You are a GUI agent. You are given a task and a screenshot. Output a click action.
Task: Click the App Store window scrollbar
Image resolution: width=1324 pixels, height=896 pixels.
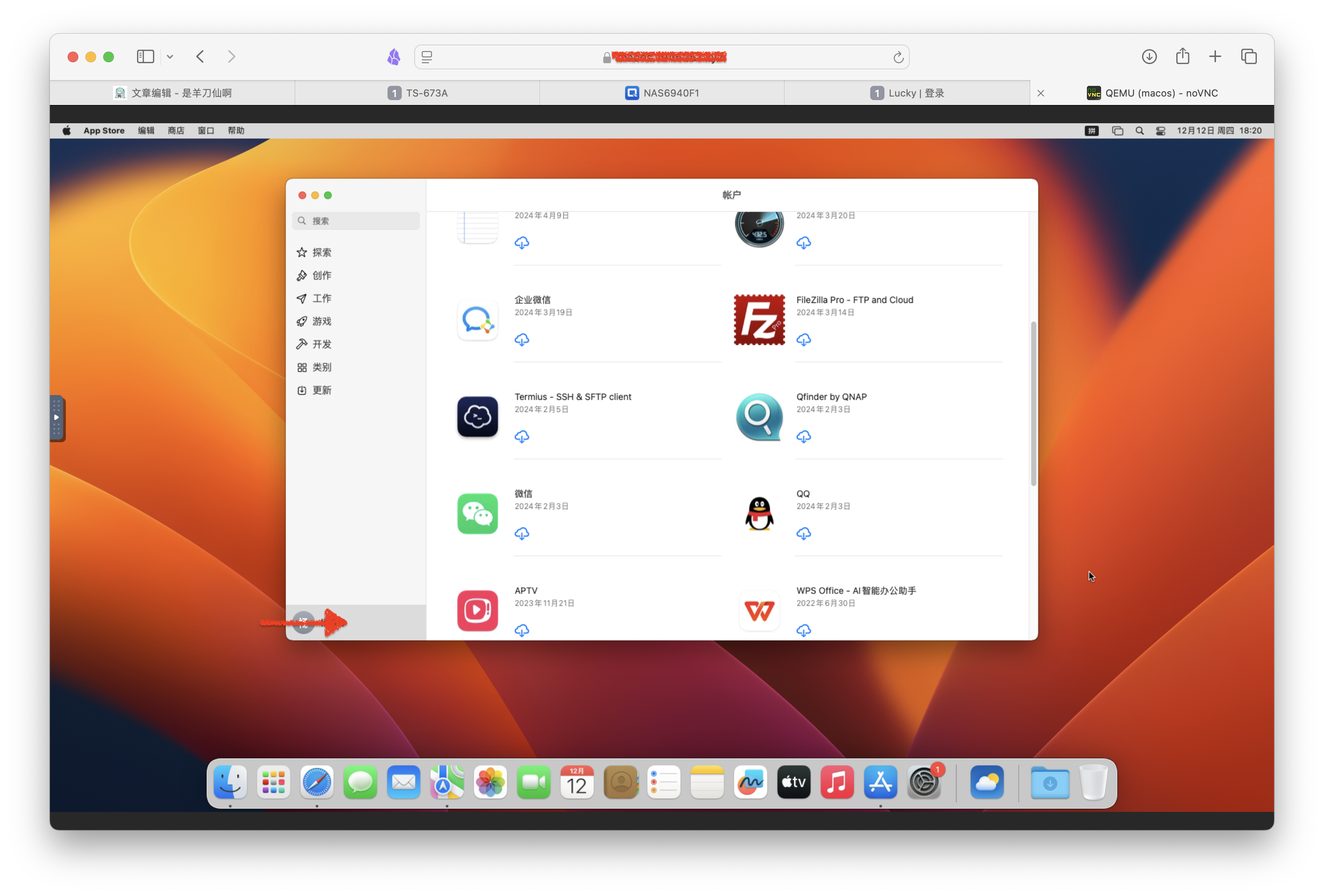tap(1033, 404)
